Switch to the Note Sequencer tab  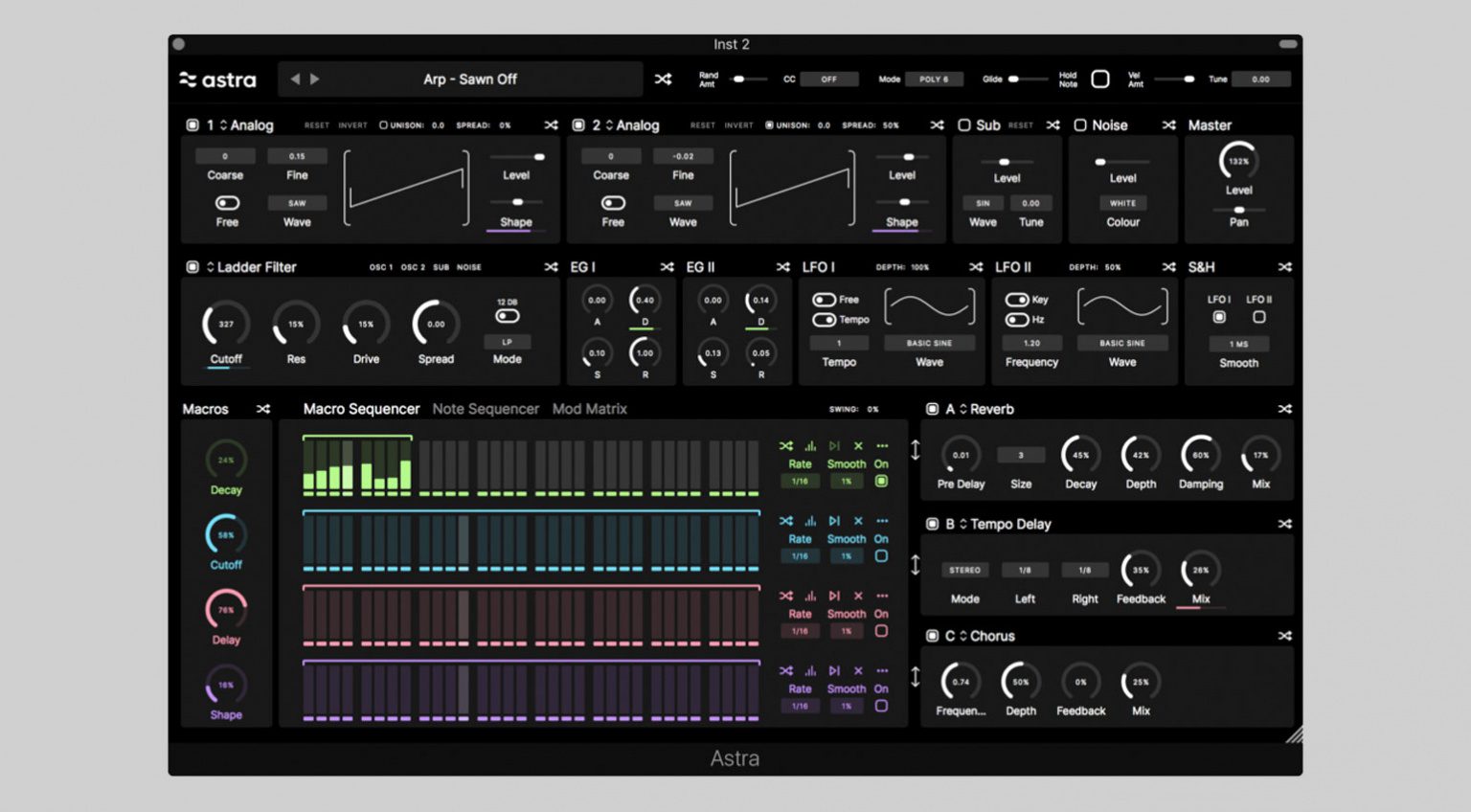click(486, 409)
